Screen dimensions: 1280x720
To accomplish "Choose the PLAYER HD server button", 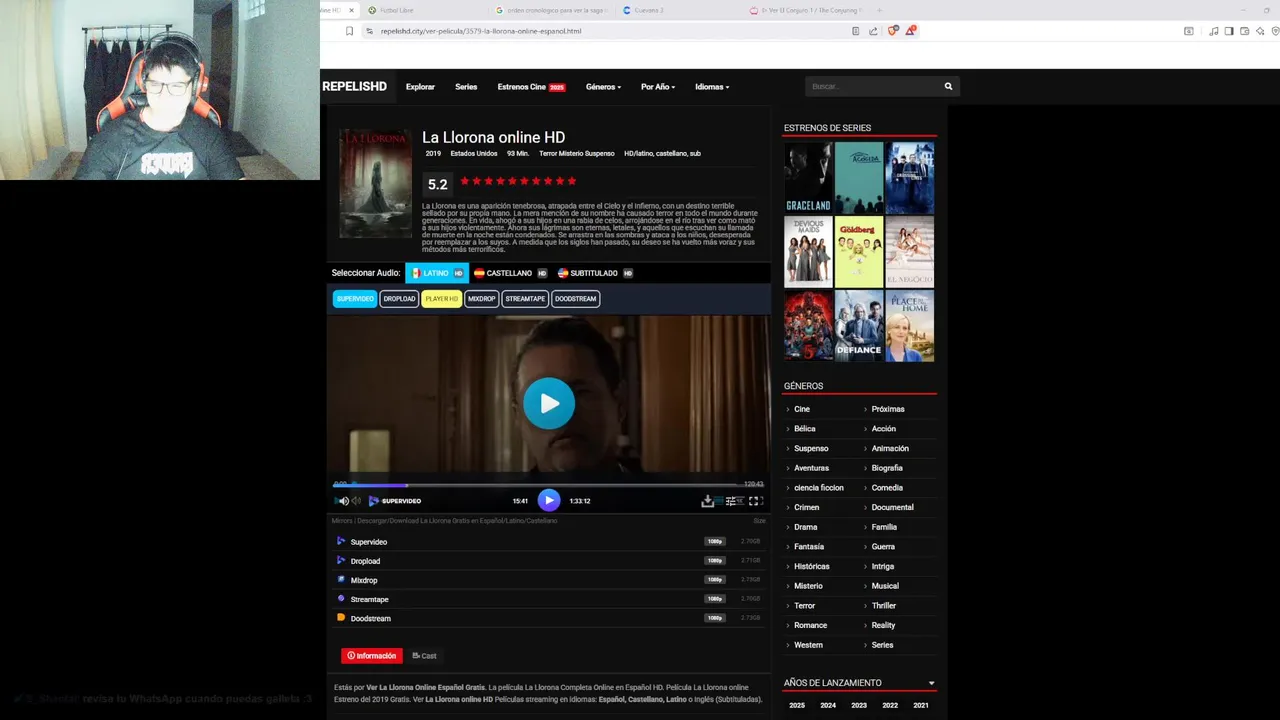I will [441, 299].
